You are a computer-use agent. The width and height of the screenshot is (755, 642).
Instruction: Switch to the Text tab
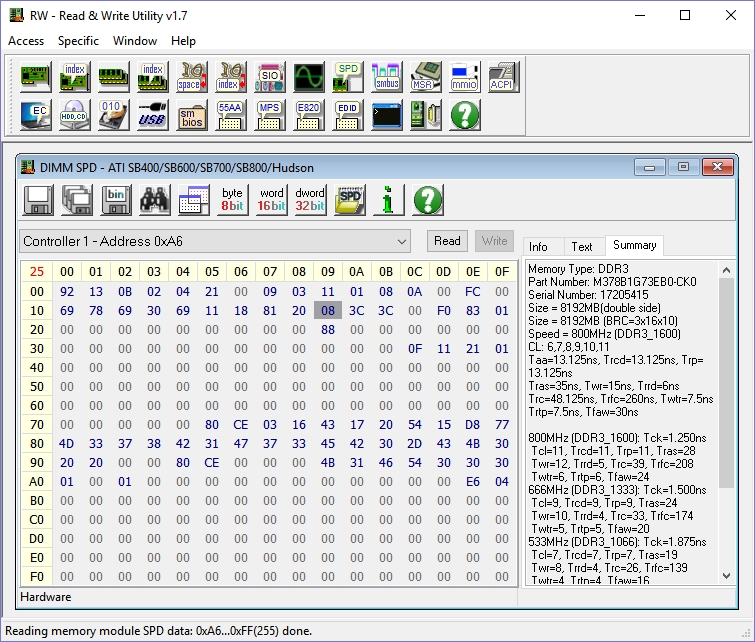[582, 247]
